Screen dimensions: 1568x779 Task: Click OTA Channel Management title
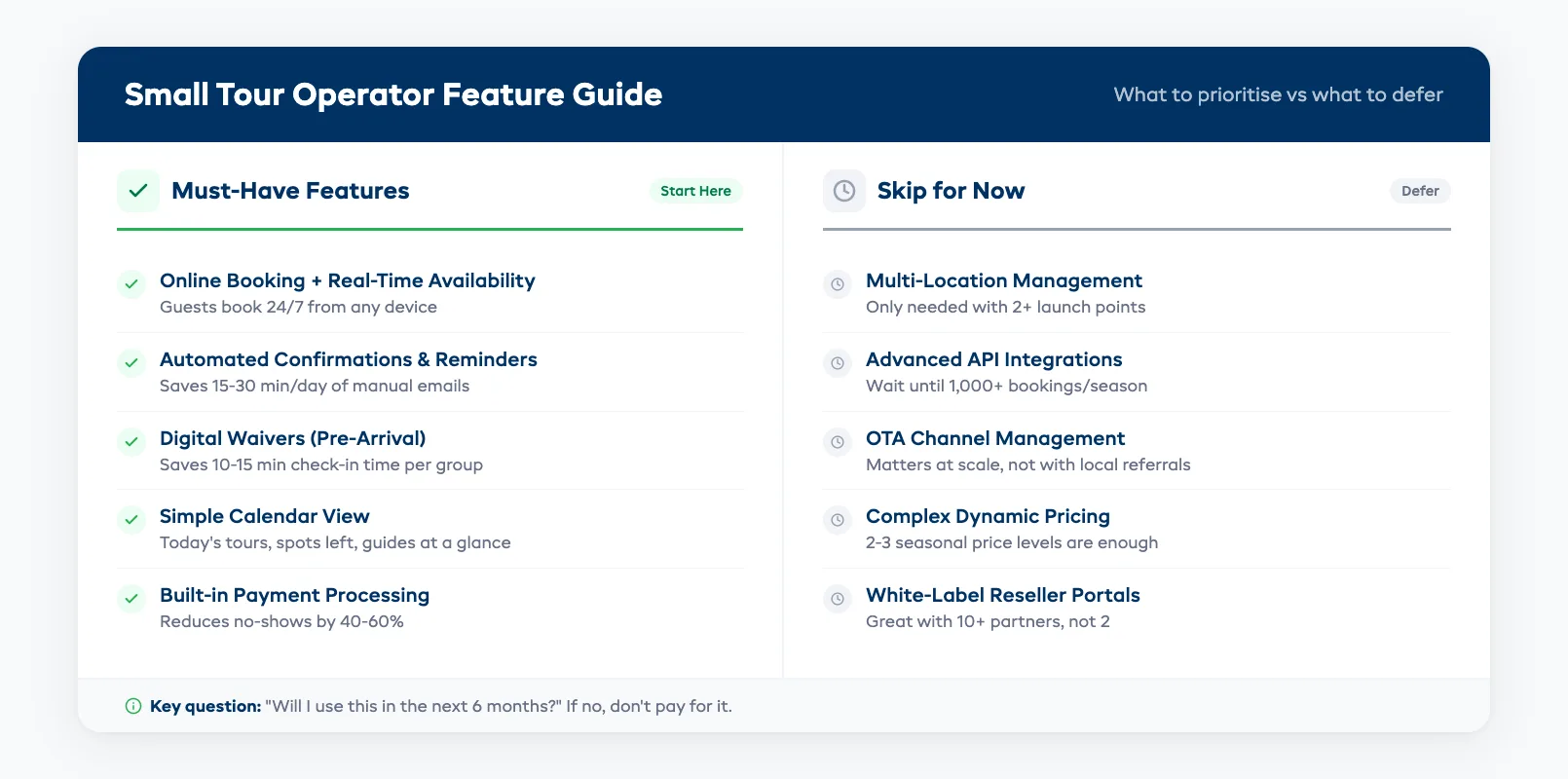point(995,438)
